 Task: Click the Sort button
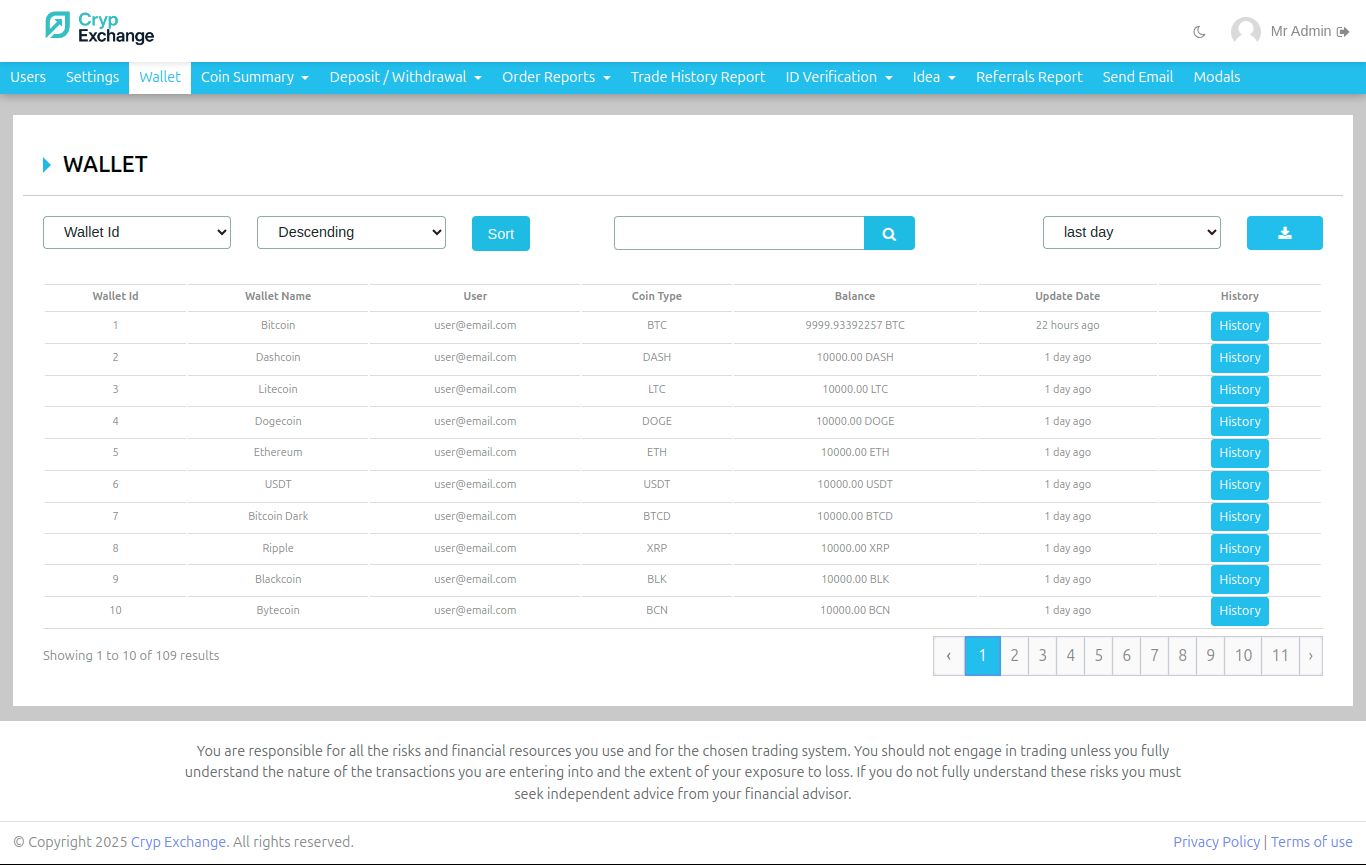pyautogui.click(x=501, y=234)
